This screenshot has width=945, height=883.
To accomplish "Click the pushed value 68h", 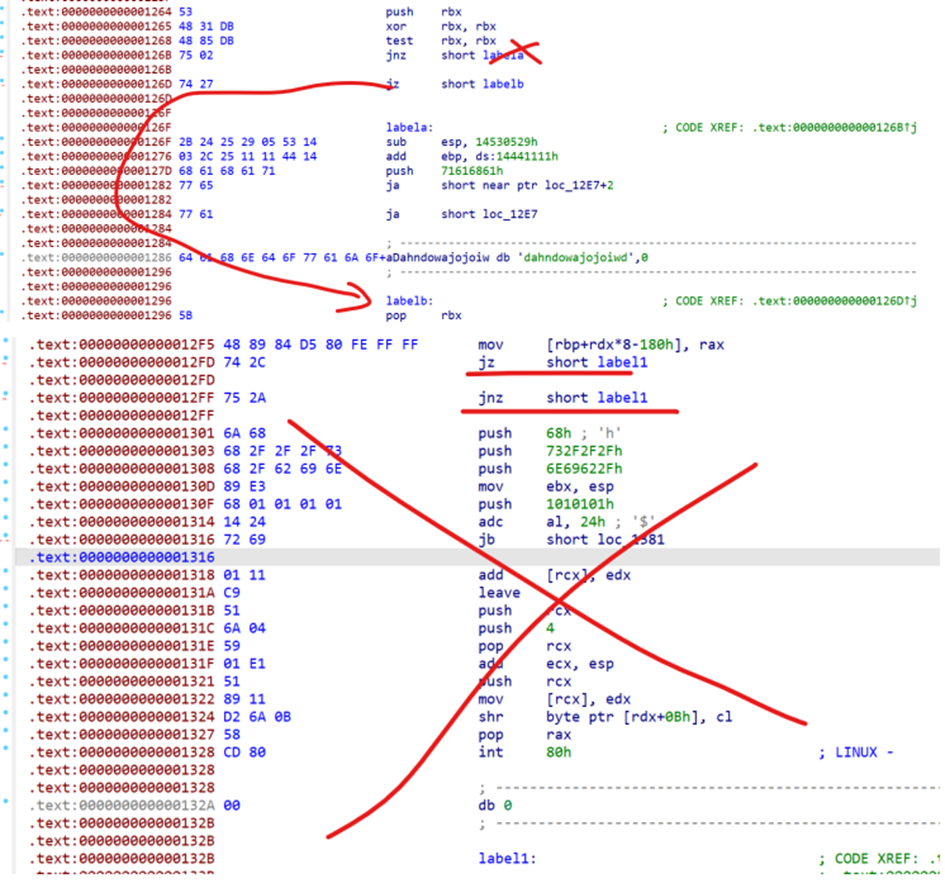I will pyautogui.click(x=558, y=433).
